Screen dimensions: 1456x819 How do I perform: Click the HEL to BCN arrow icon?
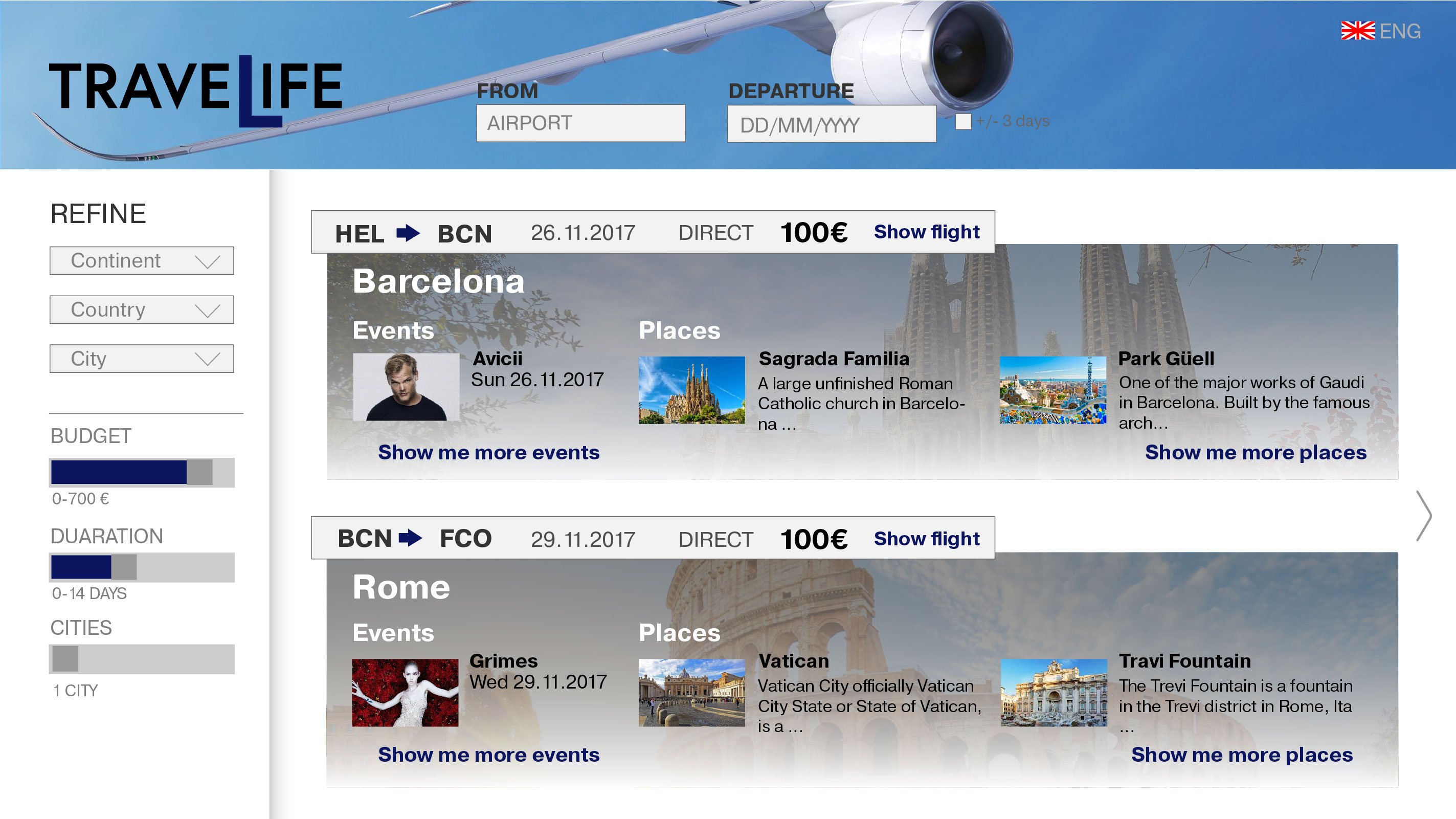tap(408, 233)
